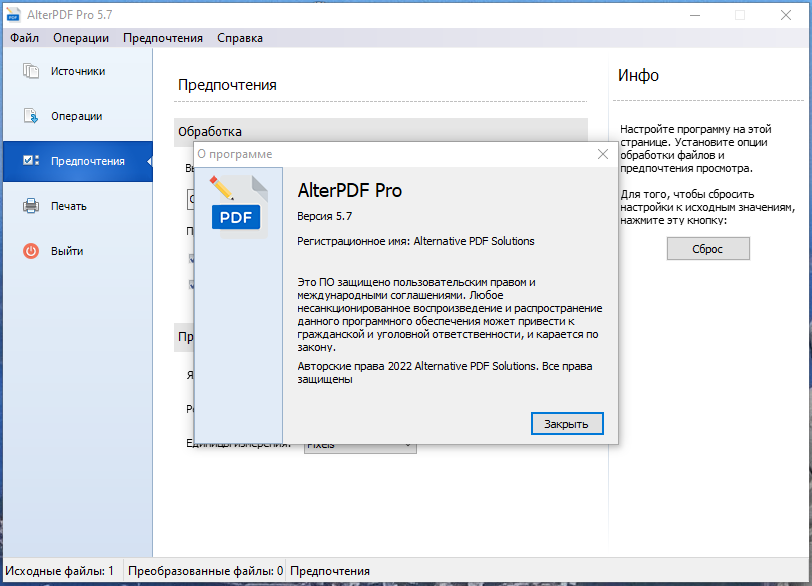Close the О программе dialog with X

tap(603, 154)
